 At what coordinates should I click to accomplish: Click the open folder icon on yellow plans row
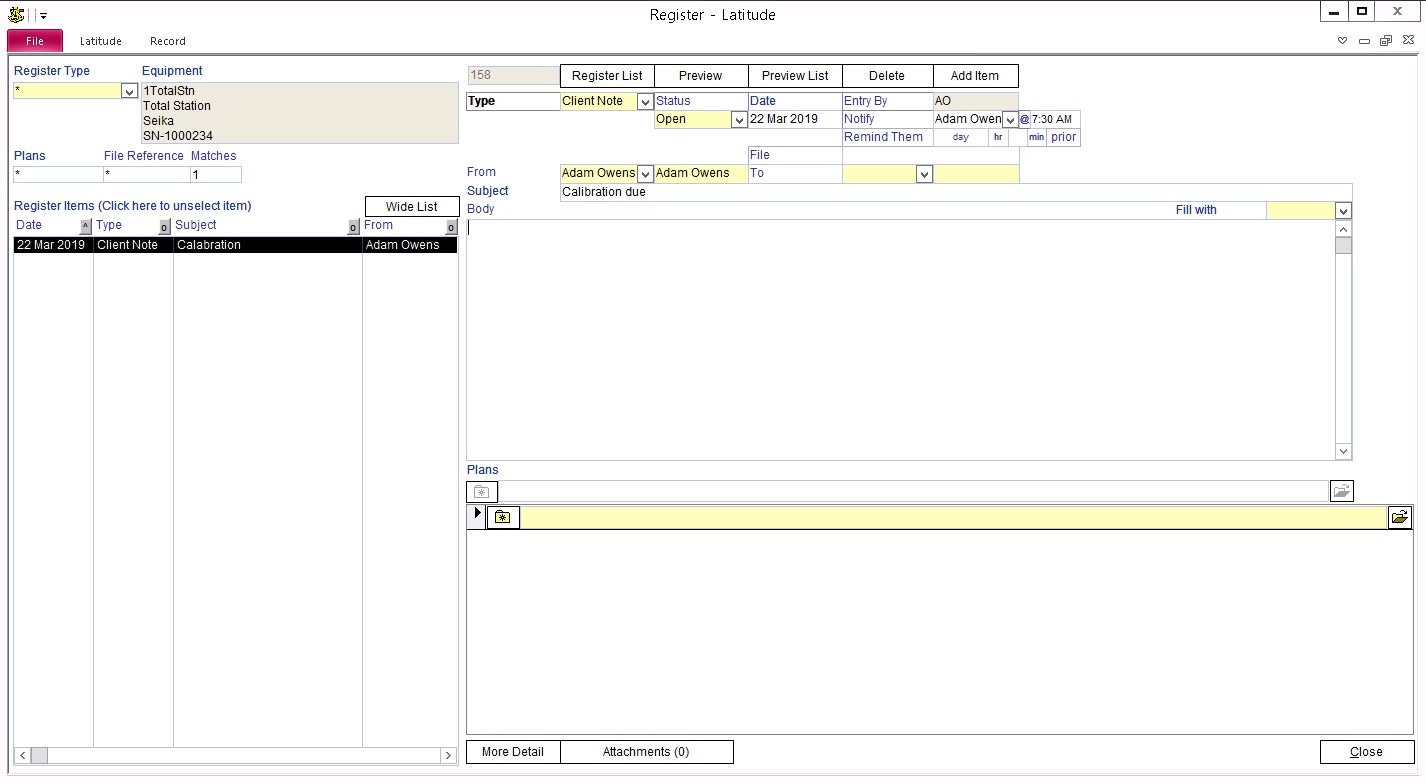(x=1399, y=517)
